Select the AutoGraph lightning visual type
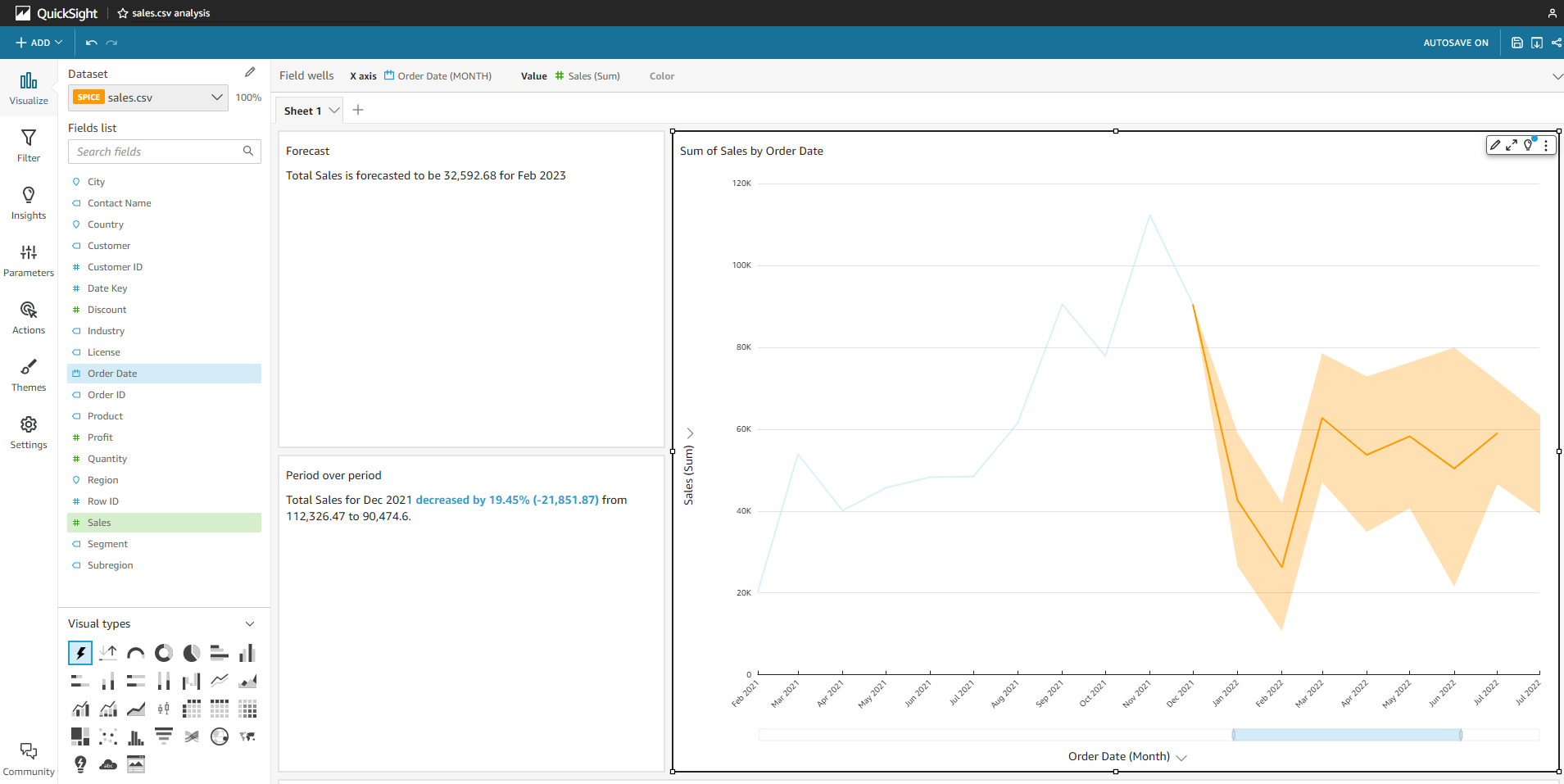Screen dimensions: 1564x784 [80, 653]
